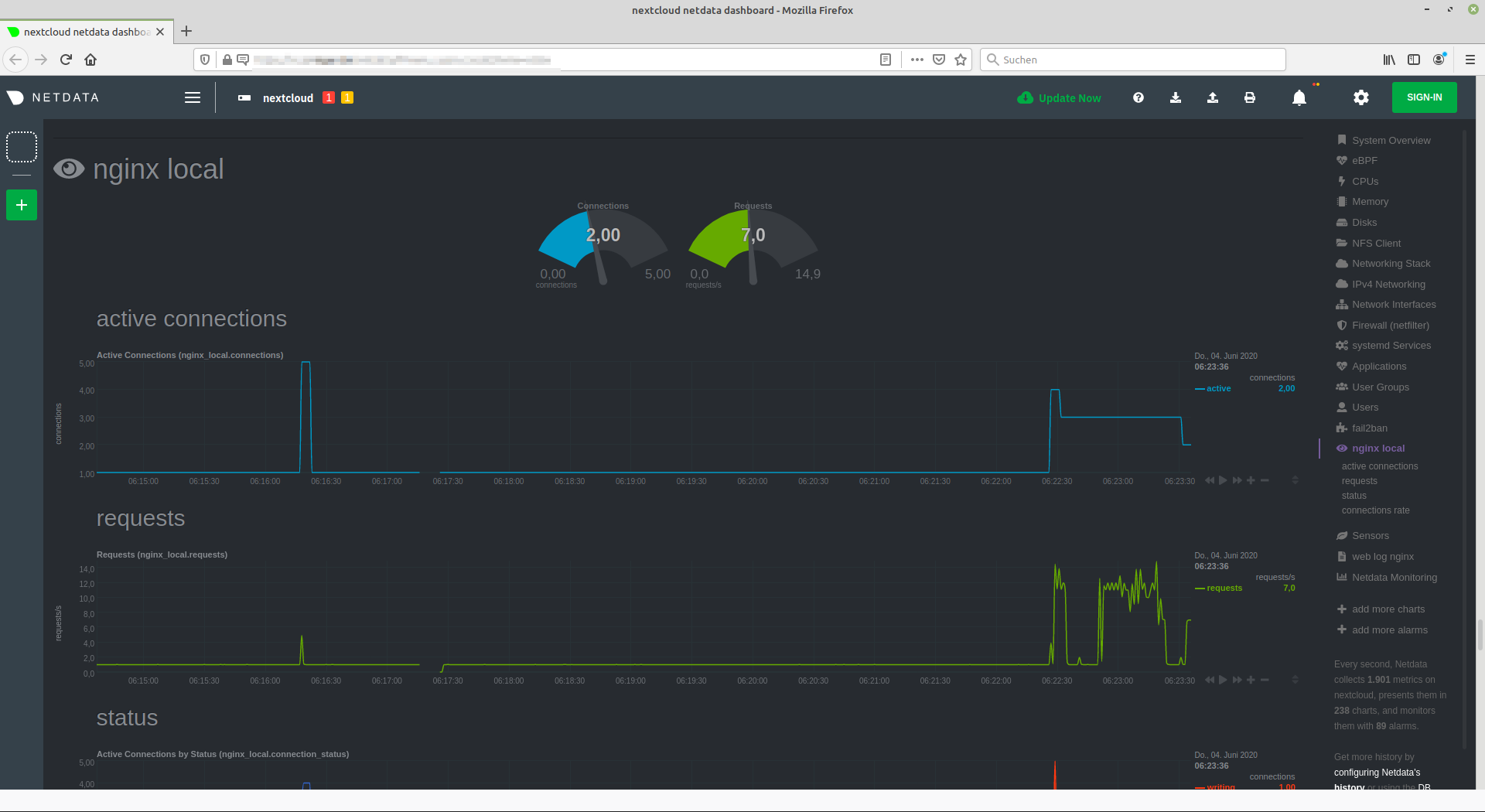Fast-forward the Active Connections chart
The image size is (1485, 812).
(1237, 481)
